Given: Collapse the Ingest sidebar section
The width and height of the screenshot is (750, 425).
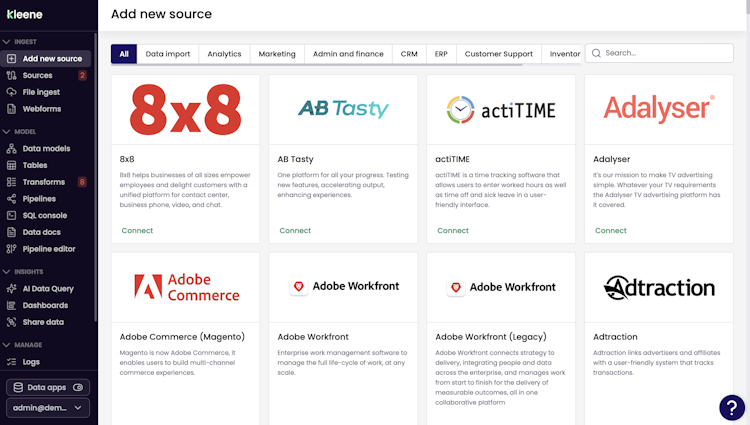Looking at the screenshot, I should [x=7, y=42].
